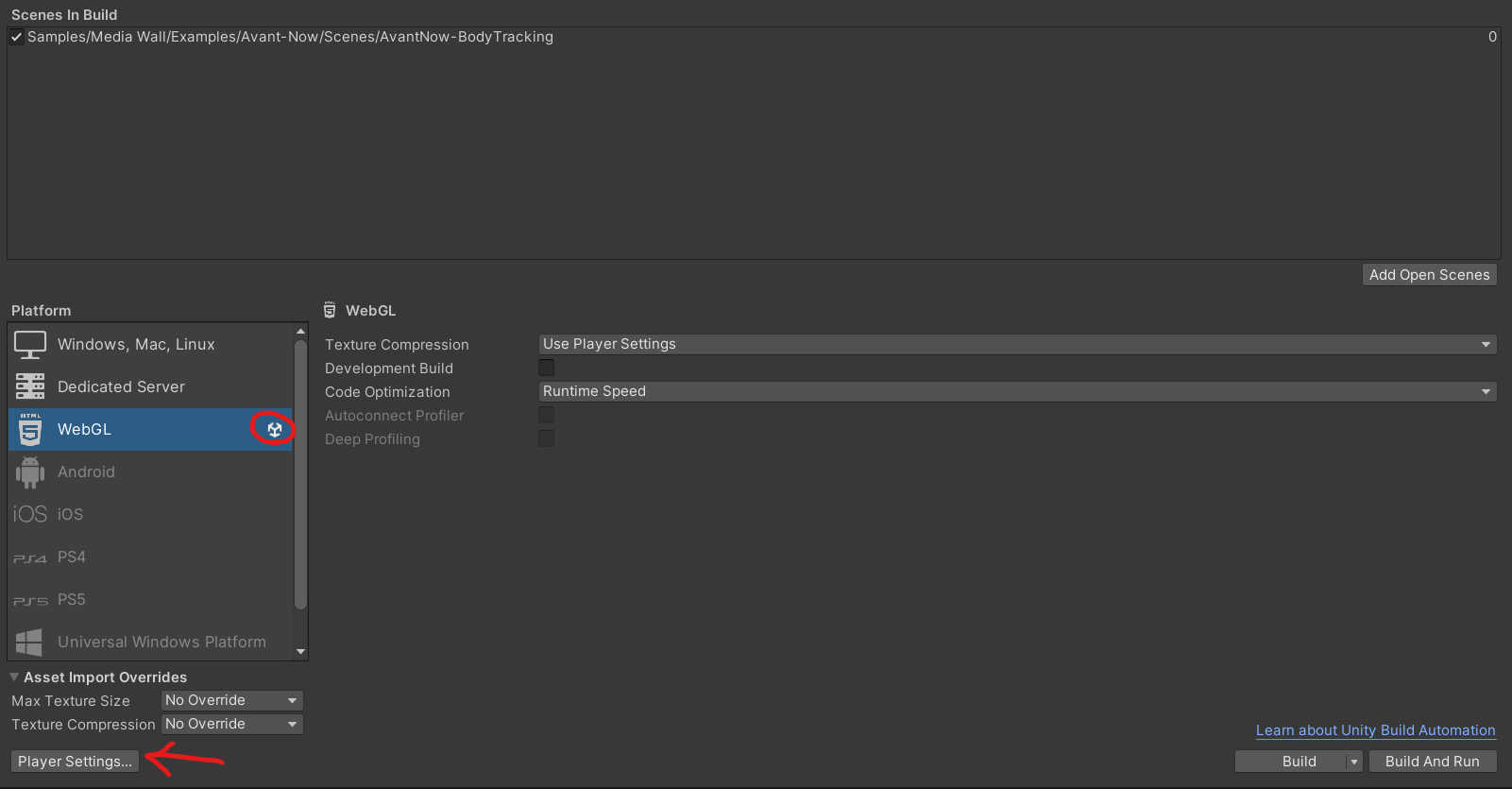
Task: Open the Max Texture Size override dropdown
Action: click(232, 700)
